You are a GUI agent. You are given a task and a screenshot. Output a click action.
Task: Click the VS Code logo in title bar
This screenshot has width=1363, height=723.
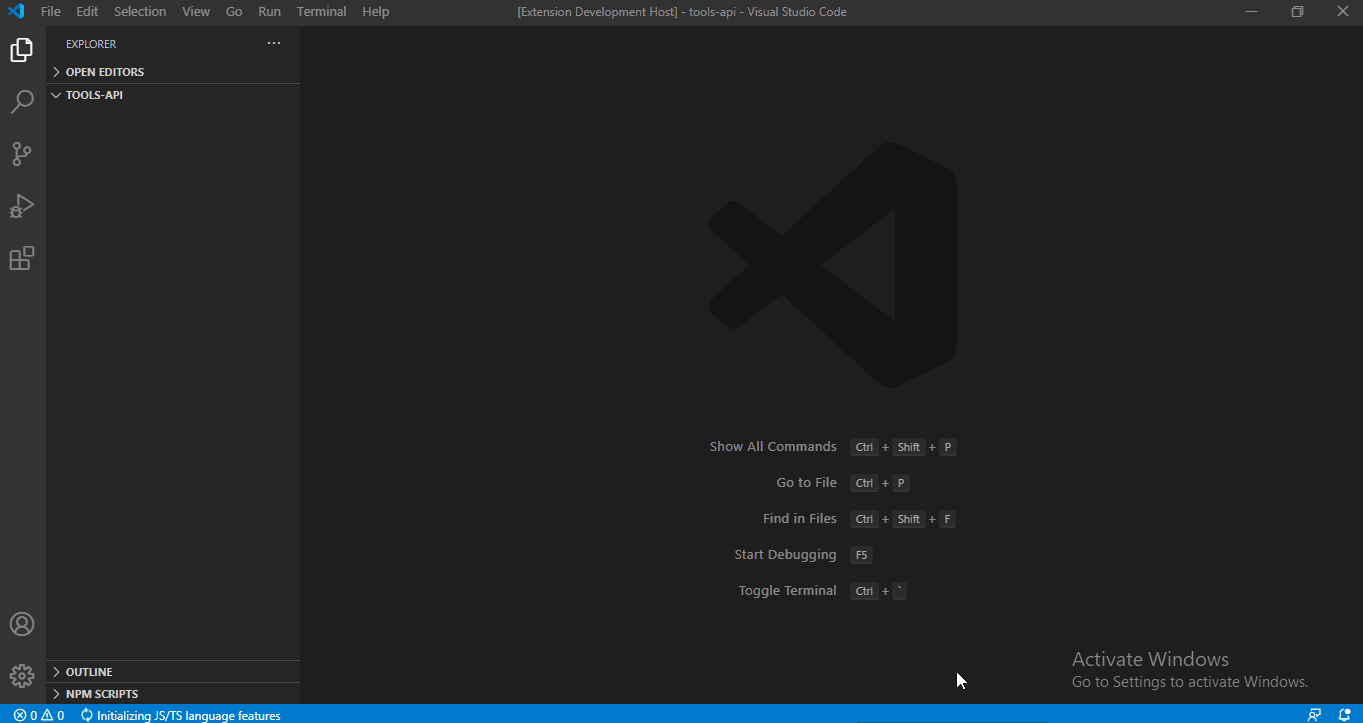pyautogui.click(x=16, y=12)
